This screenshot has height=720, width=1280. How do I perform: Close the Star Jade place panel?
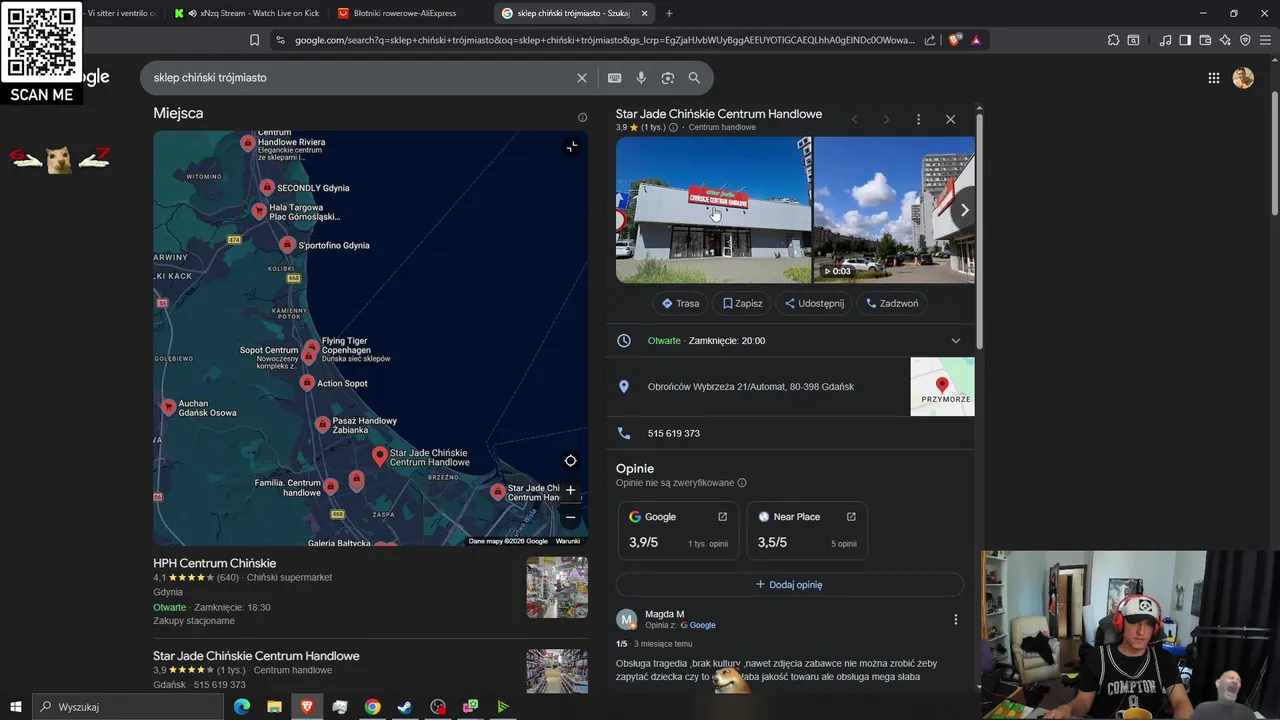950,120
